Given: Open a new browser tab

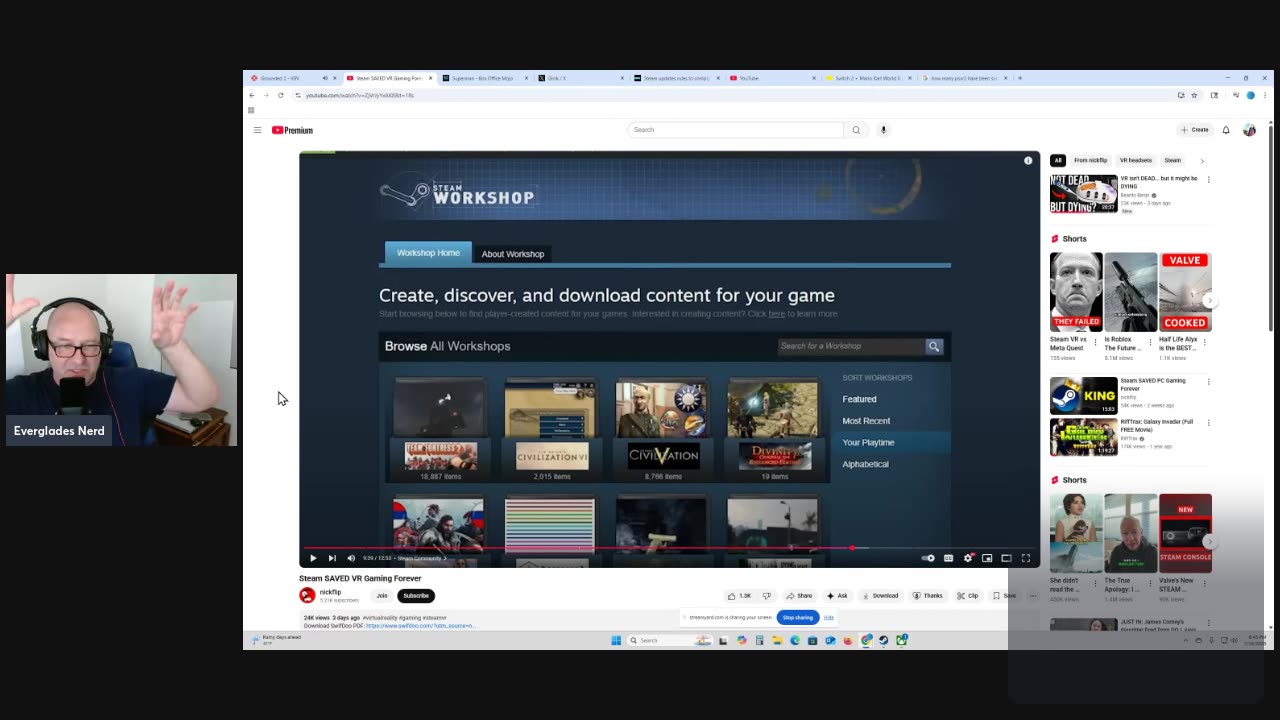Looking at the screenshot, I should point(1019,78).
